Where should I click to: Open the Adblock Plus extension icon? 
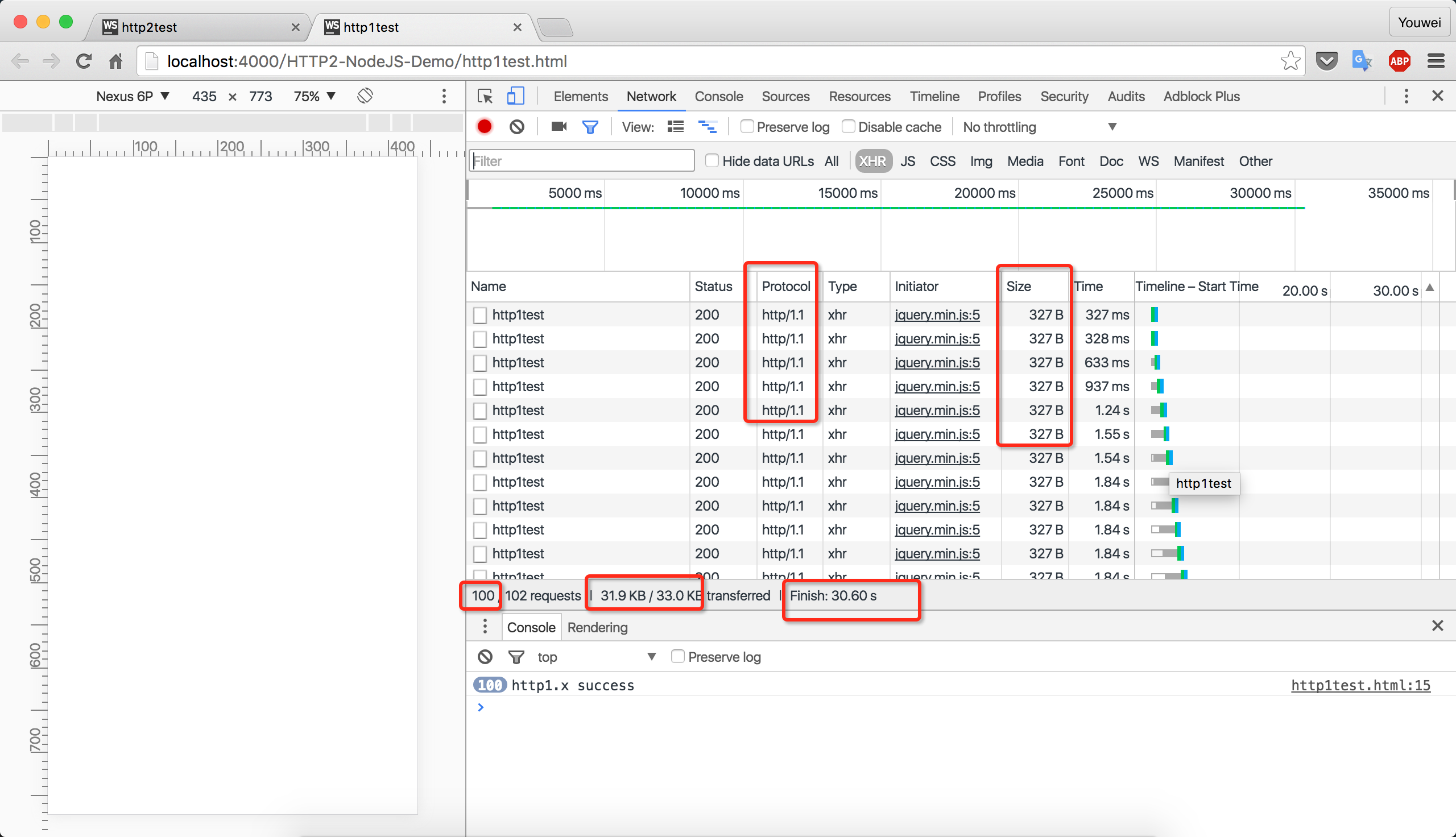pos(1399,61)
